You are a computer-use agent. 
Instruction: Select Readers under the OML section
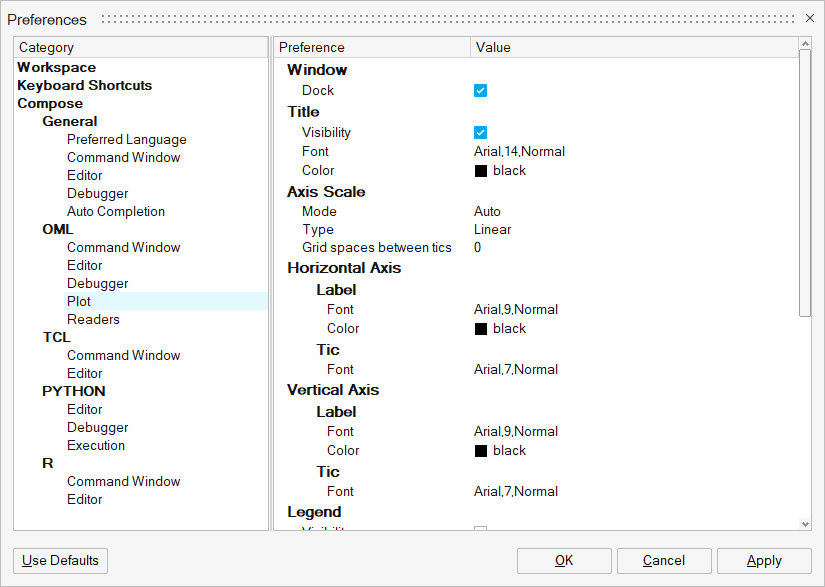click(93, 320)
